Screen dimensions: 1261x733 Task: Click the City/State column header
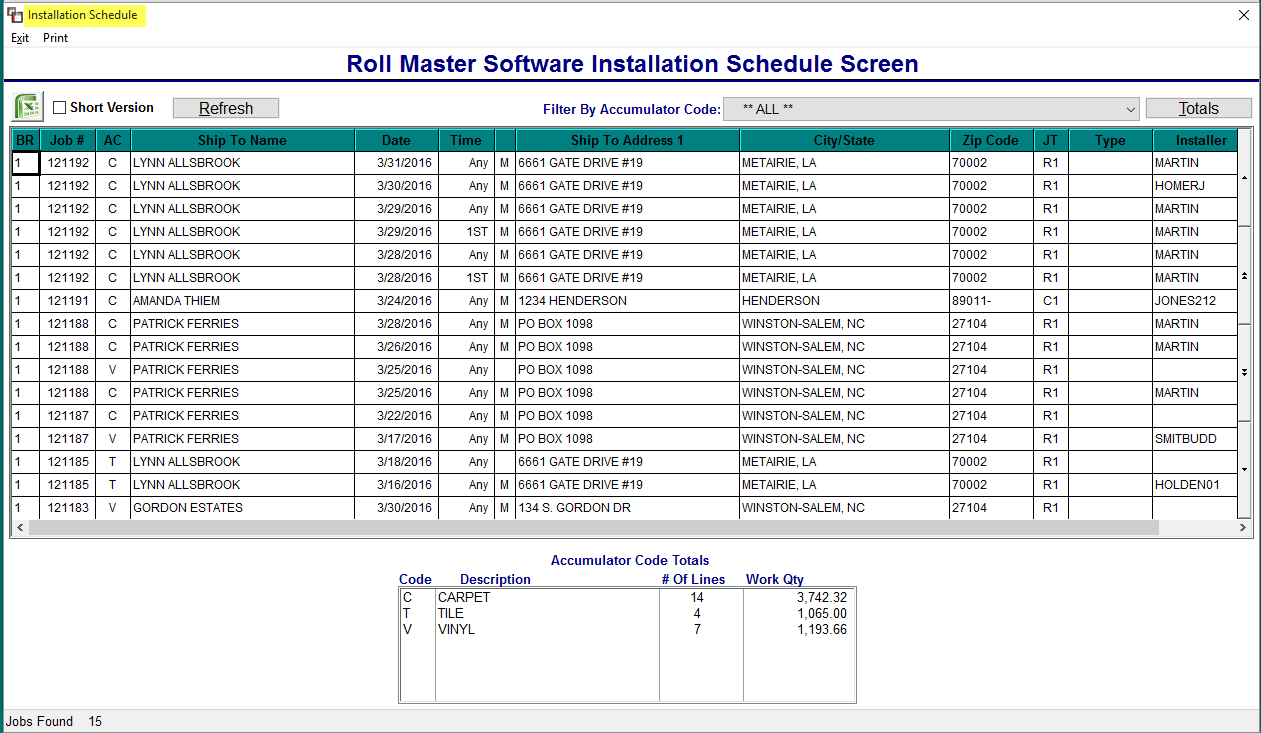[845, 140]
